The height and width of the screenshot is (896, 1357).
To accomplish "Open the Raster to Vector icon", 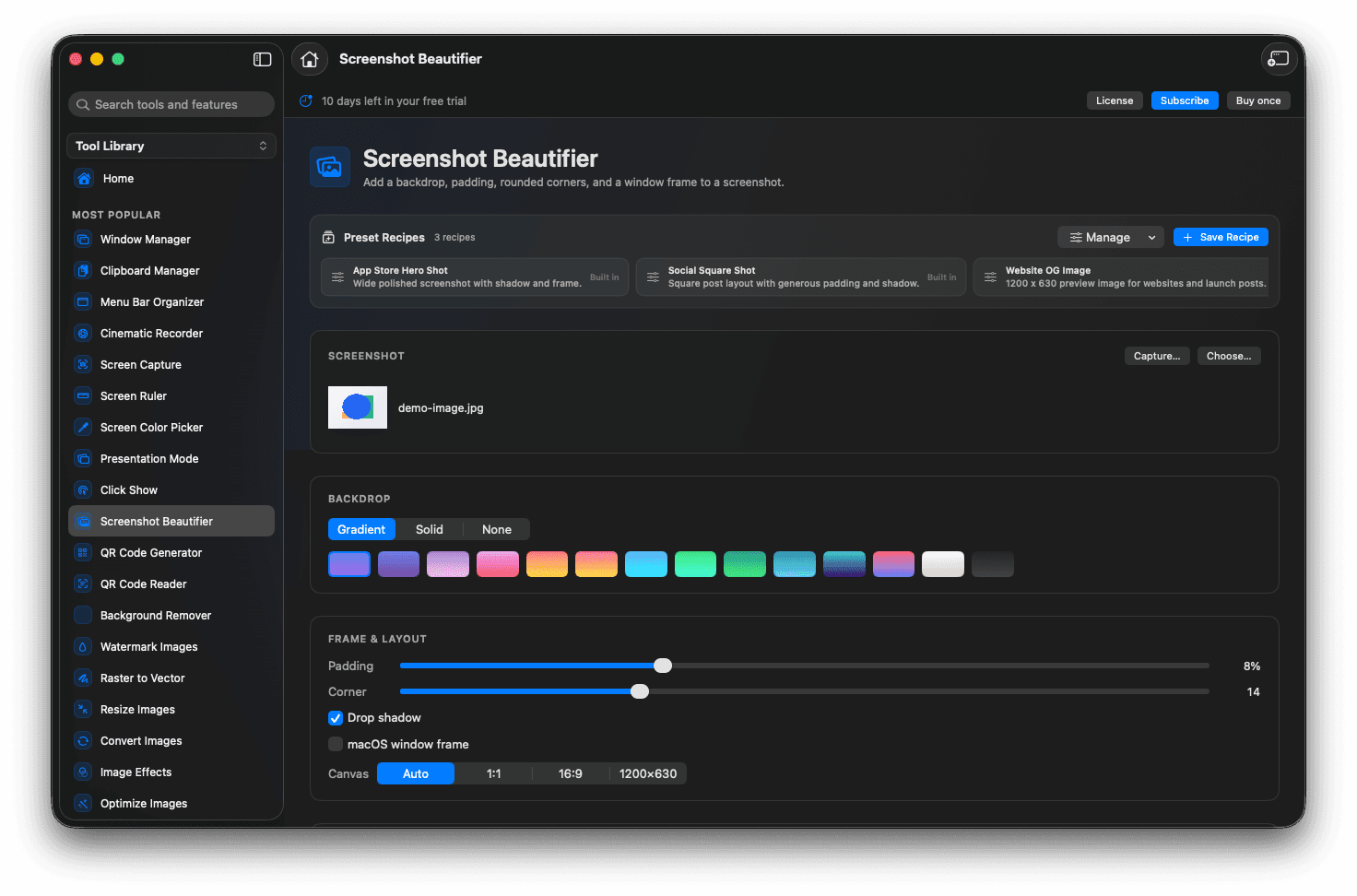I will [x=83, y=678].
